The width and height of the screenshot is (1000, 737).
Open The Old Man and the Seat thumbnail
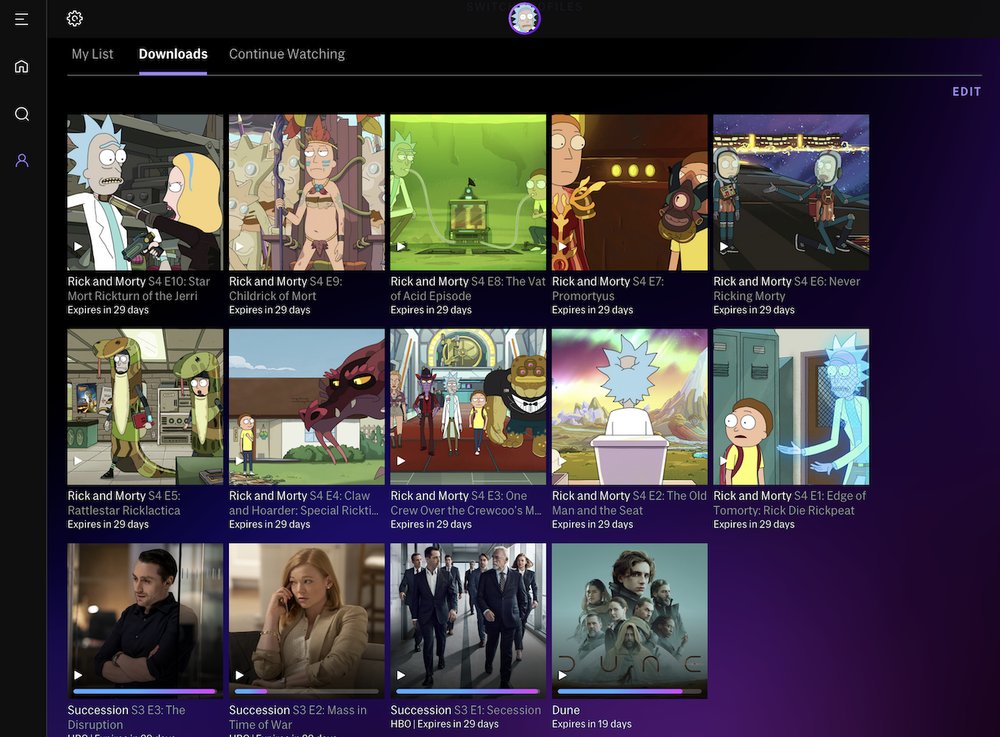click(629, 407)
